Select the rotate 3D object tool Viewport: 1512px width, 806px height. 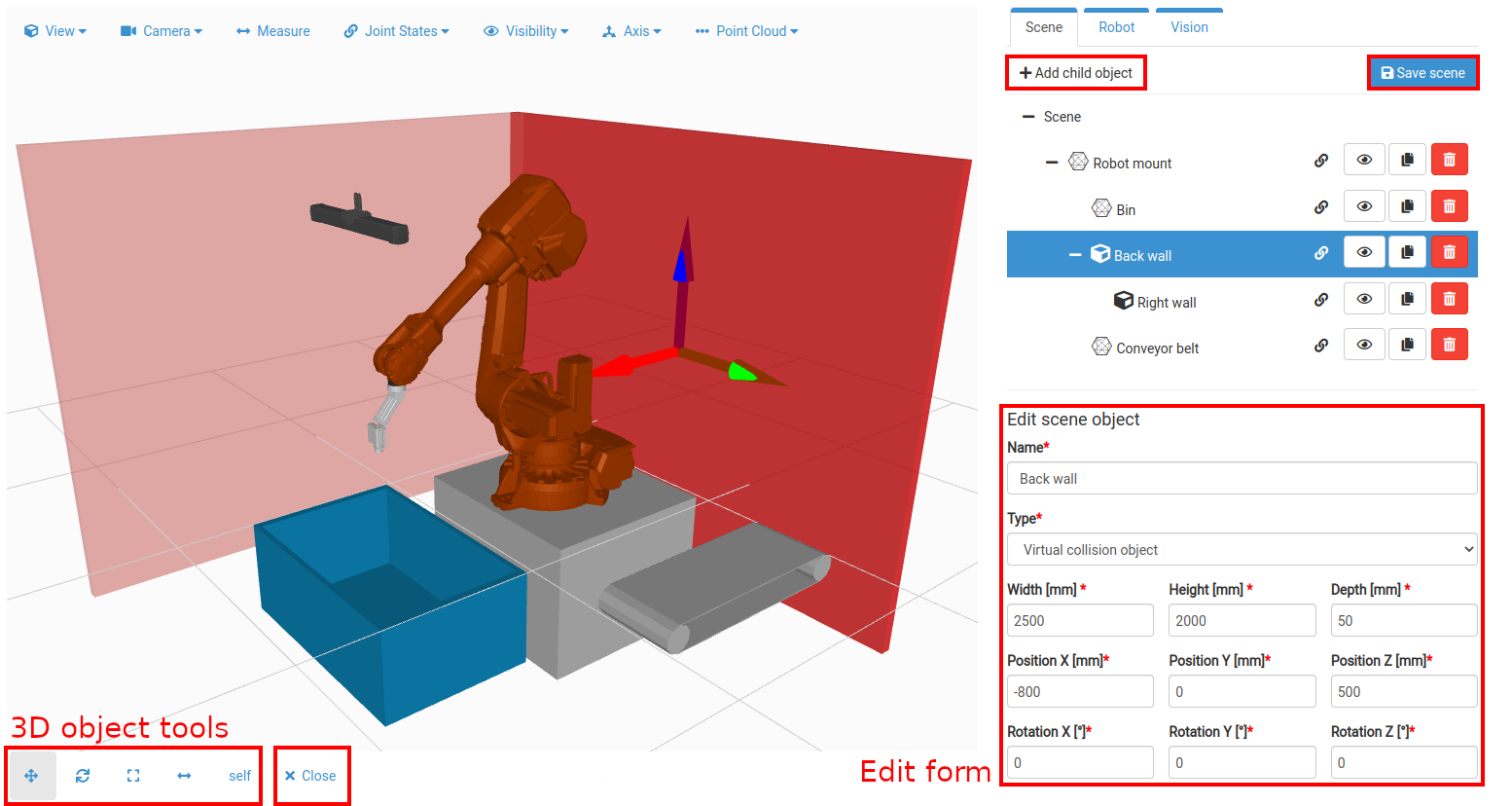83,776
